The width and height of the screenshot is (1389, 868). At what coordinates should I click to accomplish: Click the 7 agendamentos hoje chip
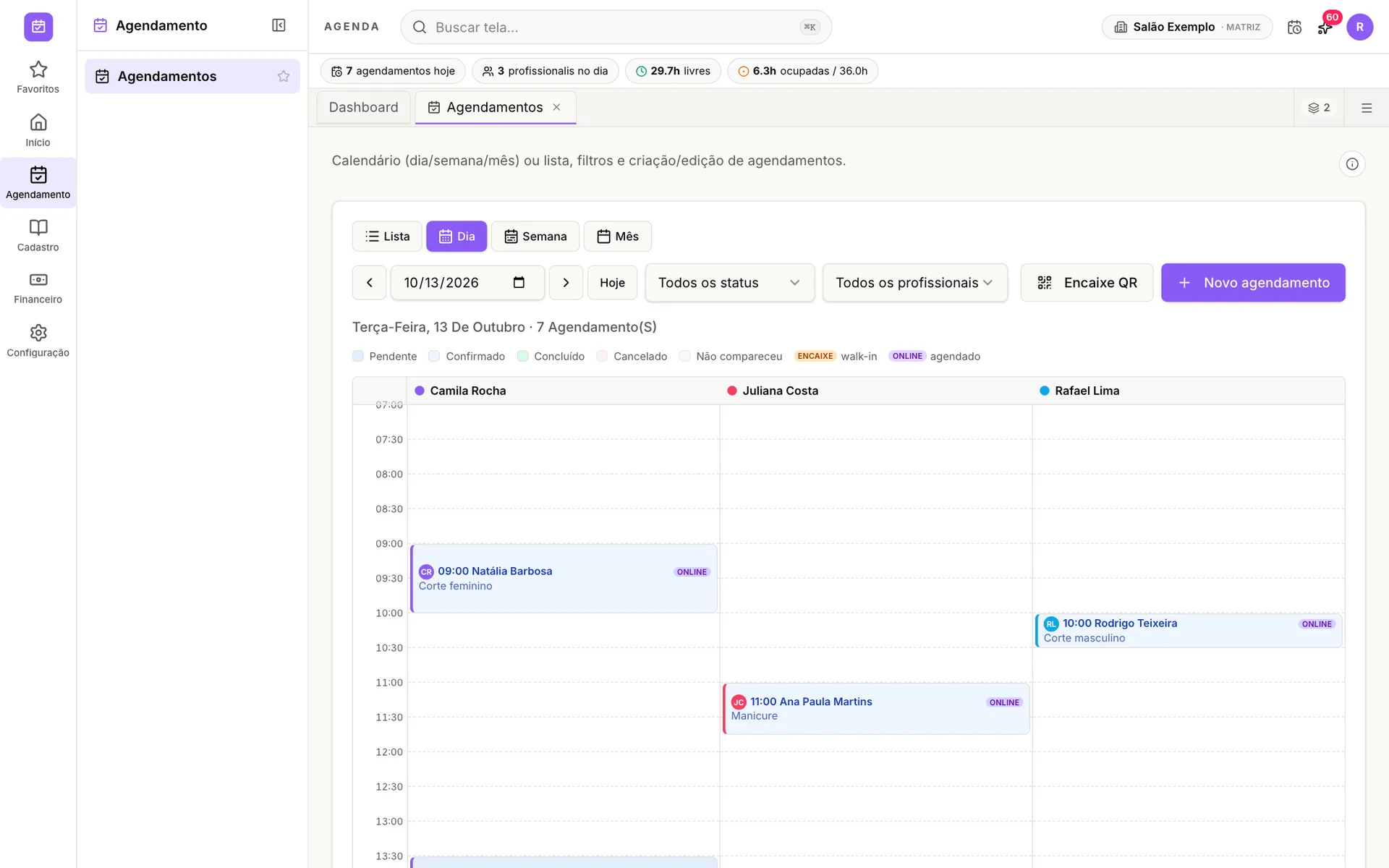394,71
